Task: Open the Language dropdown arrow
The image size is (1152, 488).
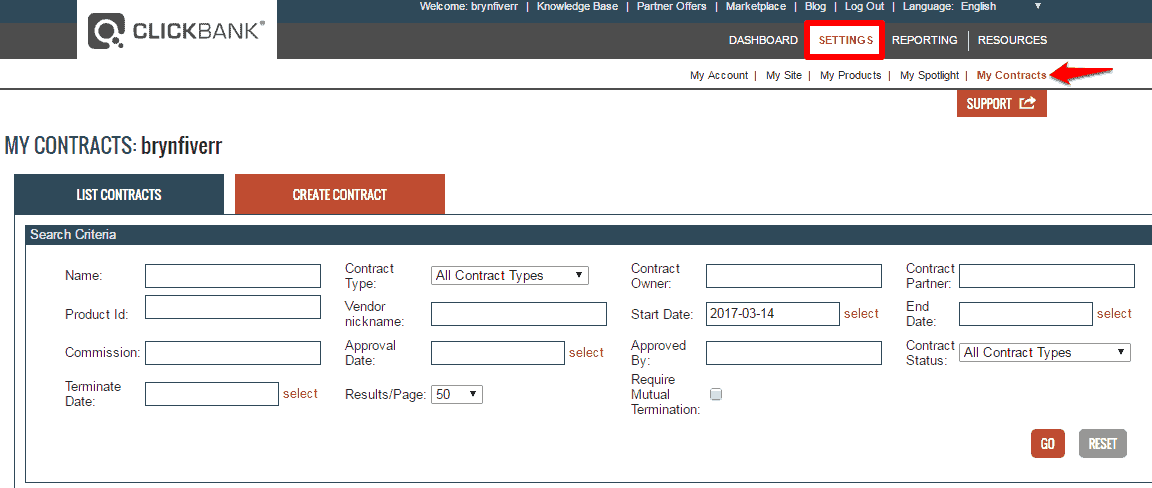Action: click(x=1037, y=7)
